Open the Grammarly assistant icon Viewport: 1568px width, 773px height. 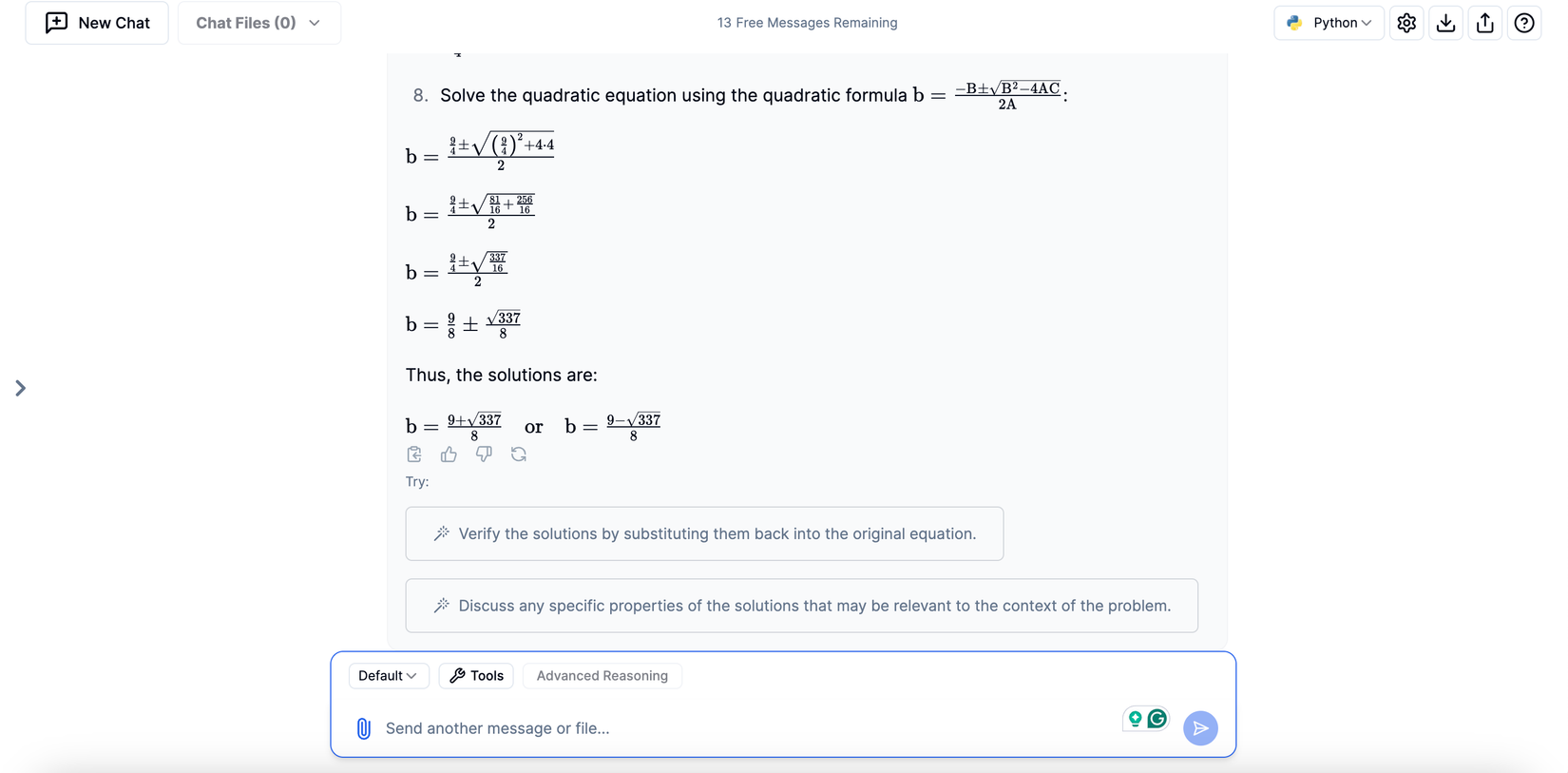pos(1157,719)
